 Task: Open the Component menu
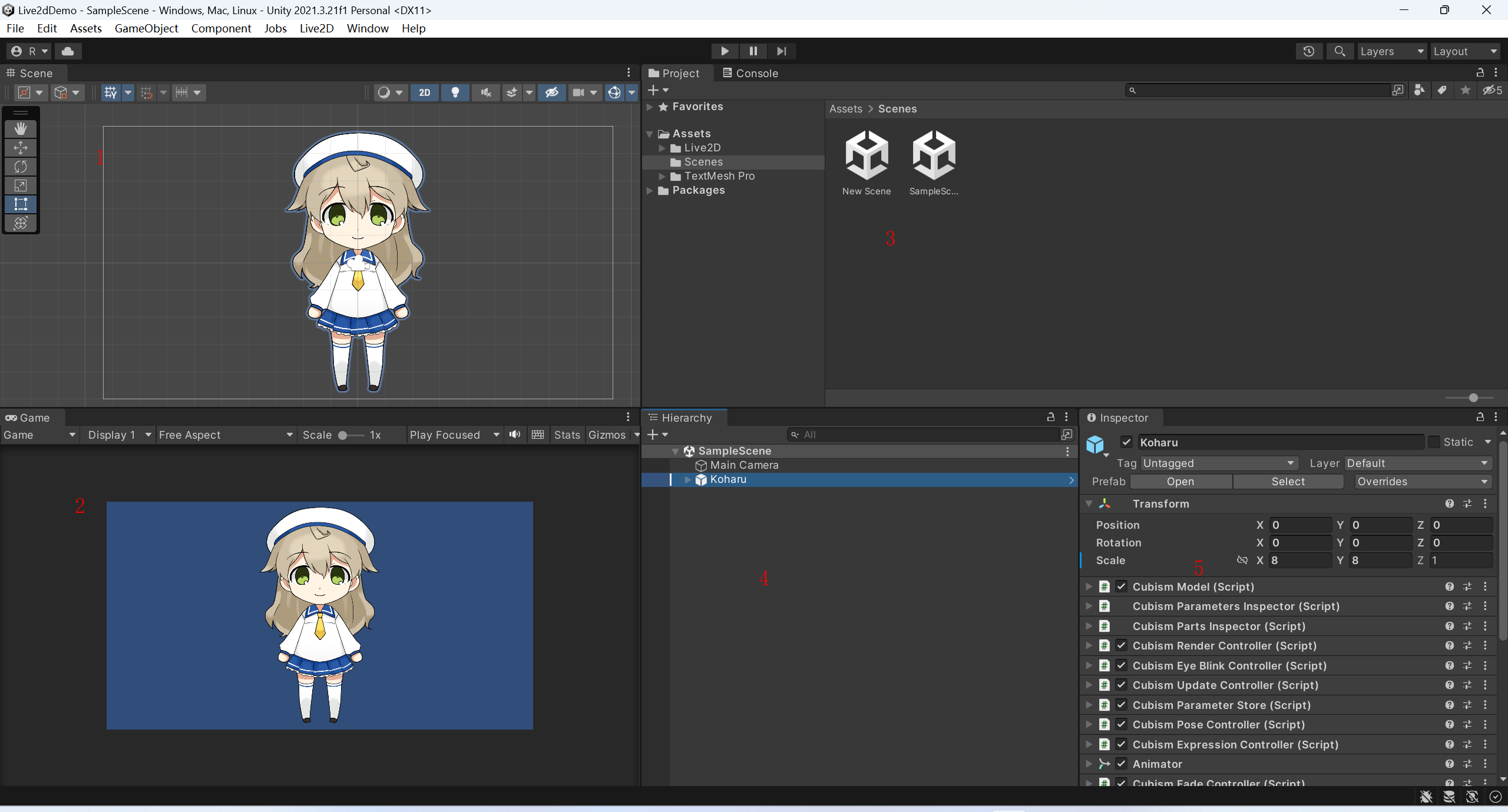click(221, 28)
